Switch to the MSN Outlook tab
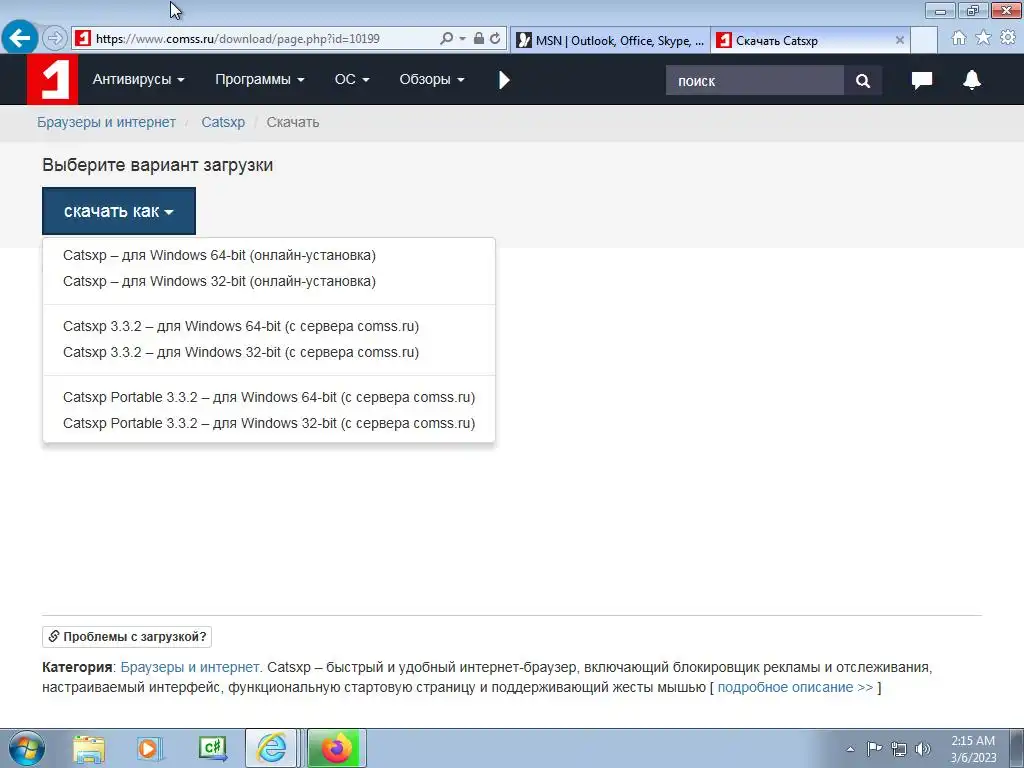This screenshot has width=1024, height=768. 611,40
